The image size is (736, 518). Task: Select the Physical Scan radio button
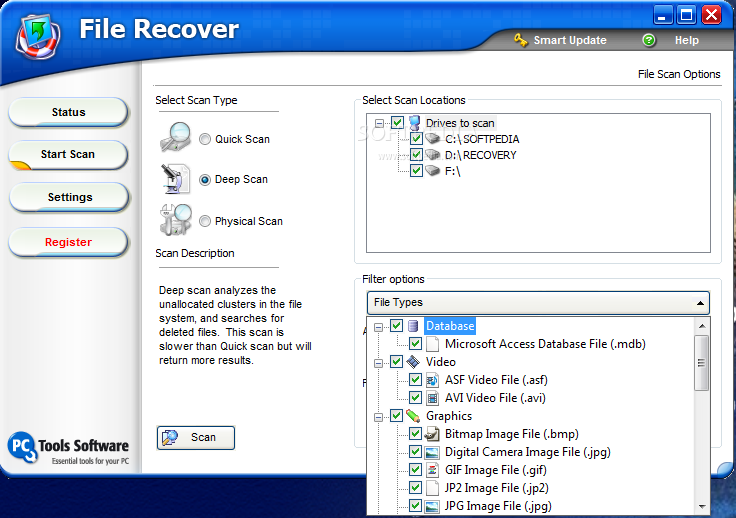[x=205, y=221]
